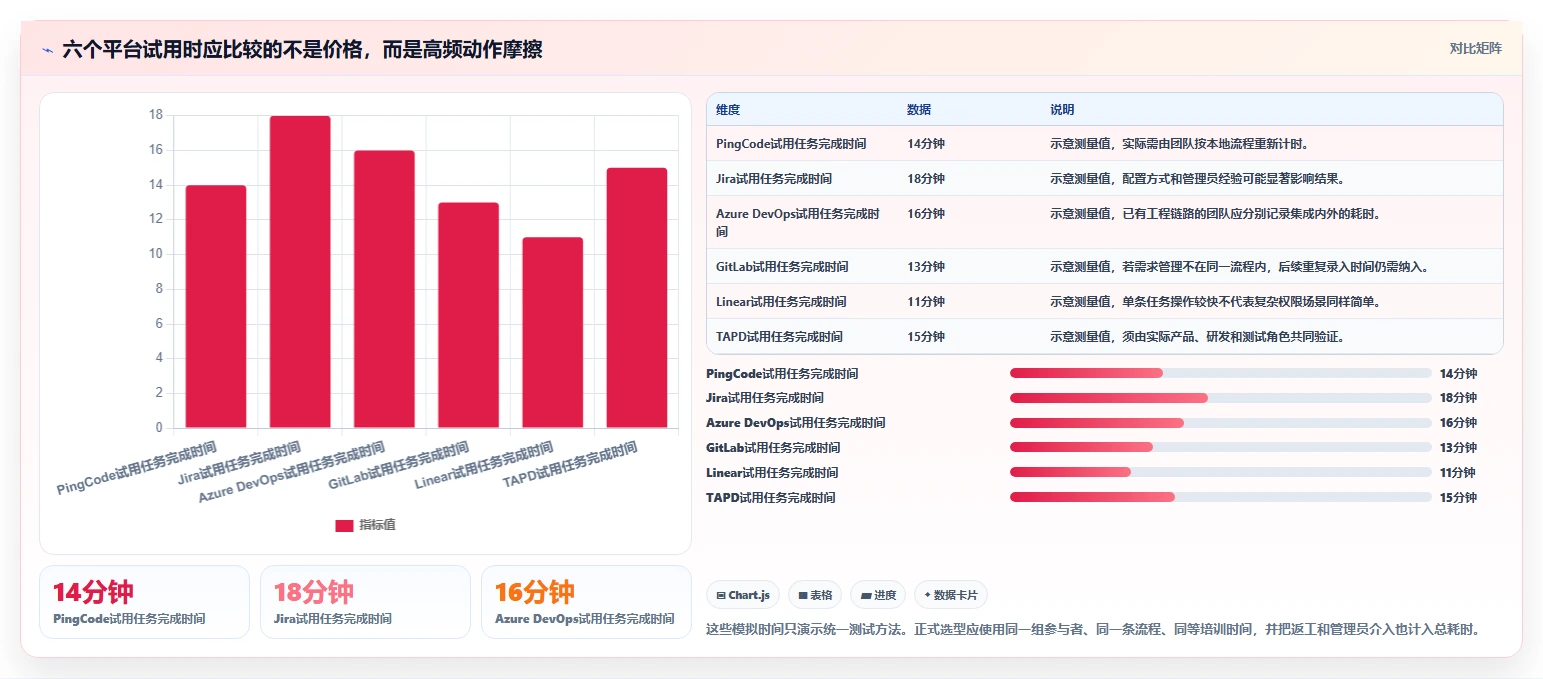Click the 对比矩阵 label in header
1543x679 pixels.
click(x=1475, y=48)
